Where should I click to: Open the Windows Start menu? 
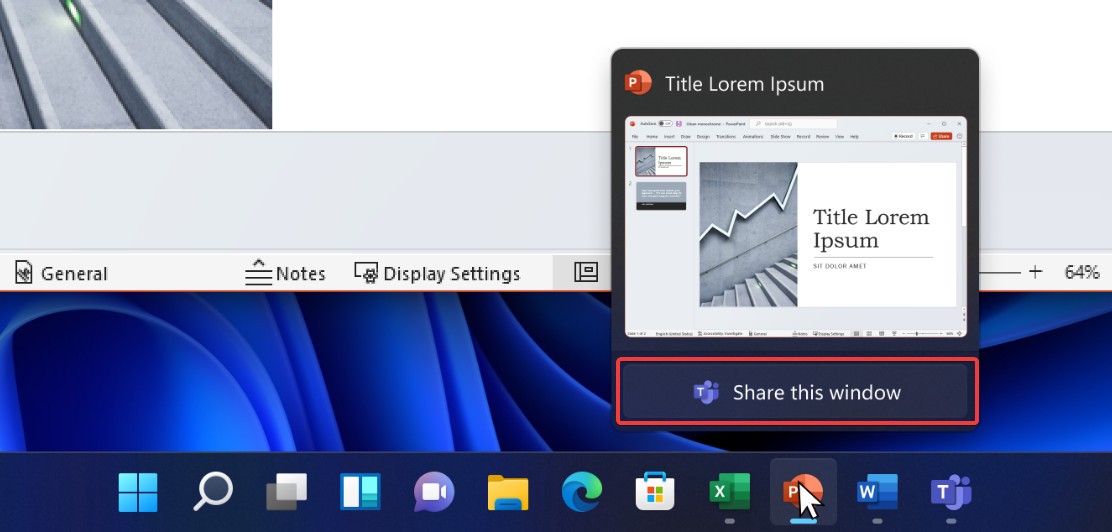point(138,492)
